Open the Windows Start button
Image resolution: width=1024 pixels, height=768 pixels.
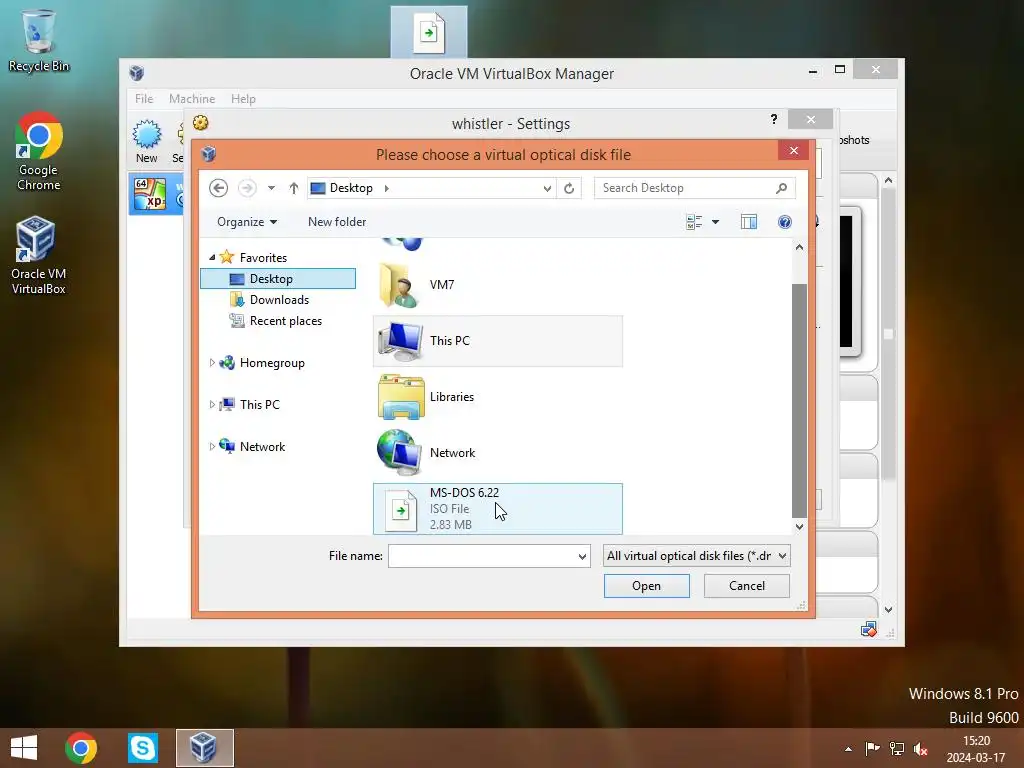coord(24,748)
